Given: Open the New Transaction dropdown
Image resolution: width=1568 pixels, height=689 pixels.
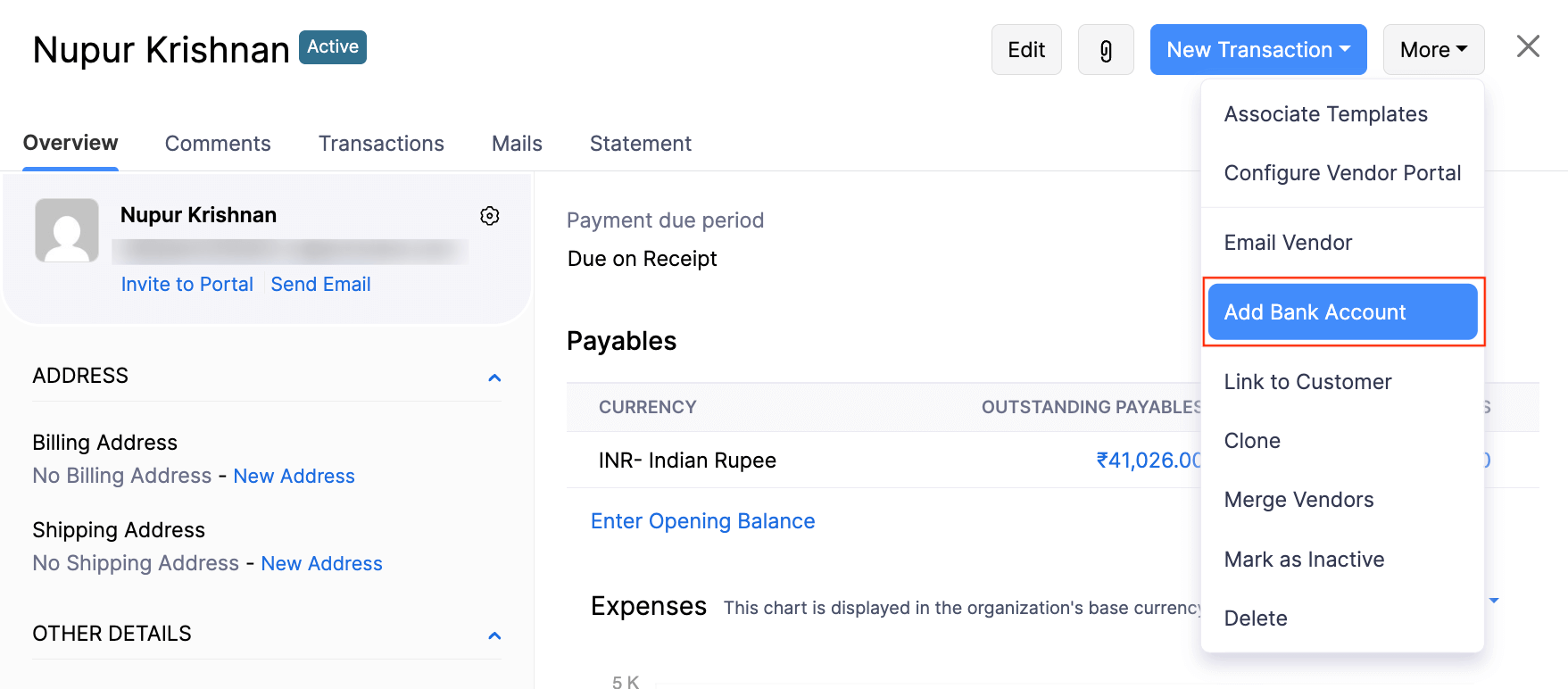Looking at the screenshot, I should pyautogui.click(x=1257, y=50).
